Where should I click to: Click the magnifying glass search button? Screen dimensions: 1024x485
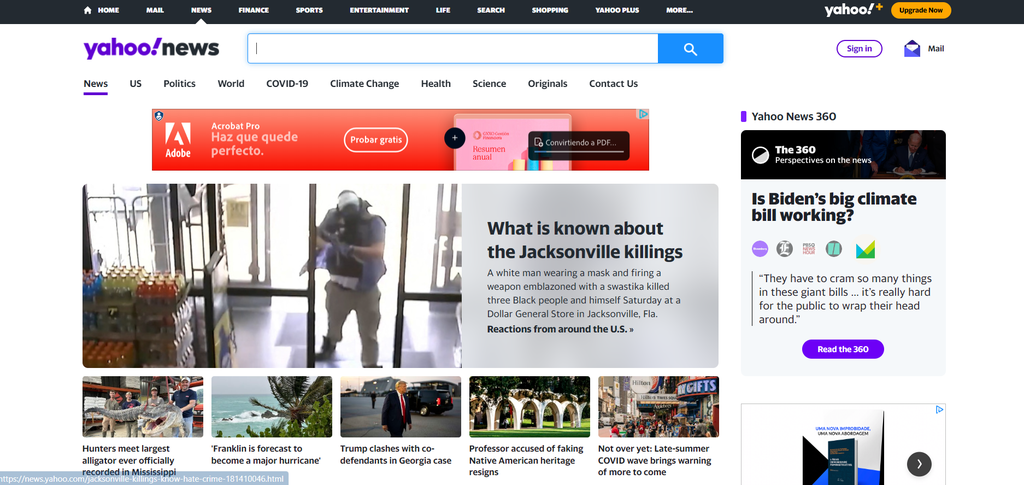[690, 49]
